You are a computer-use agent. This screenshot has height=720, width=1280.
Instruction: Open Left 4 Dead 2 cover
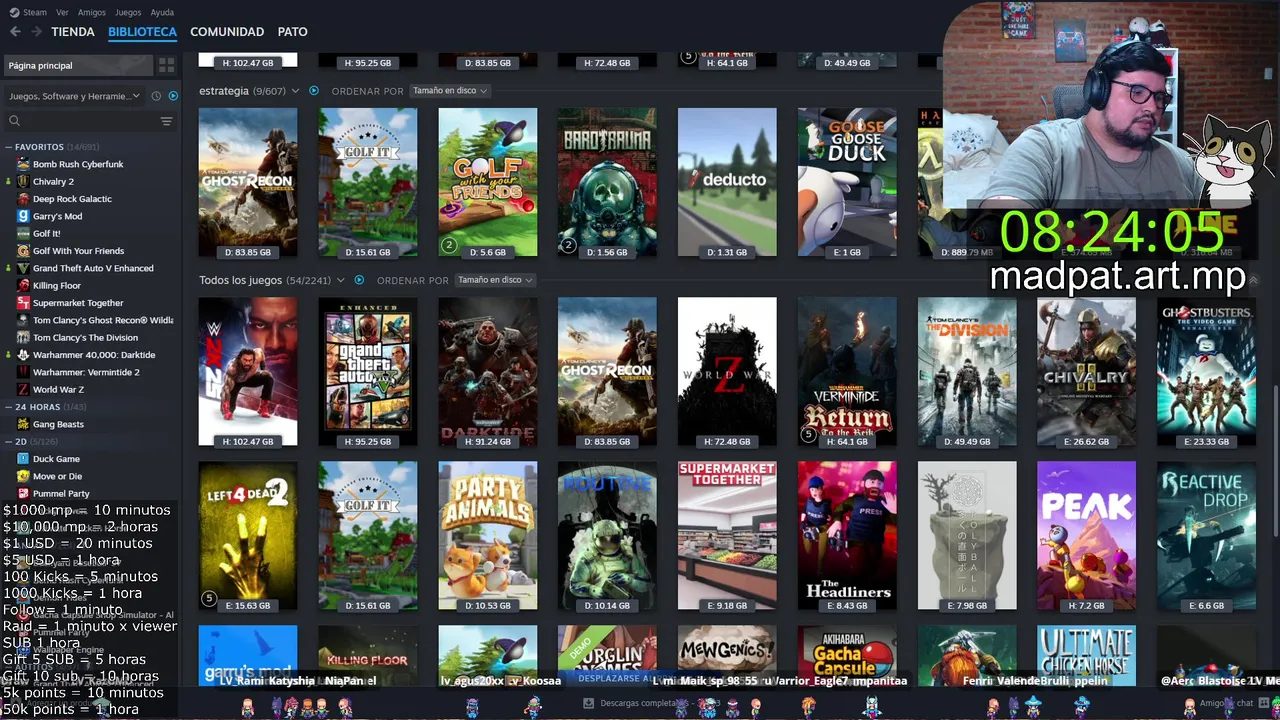coord(248,535)
